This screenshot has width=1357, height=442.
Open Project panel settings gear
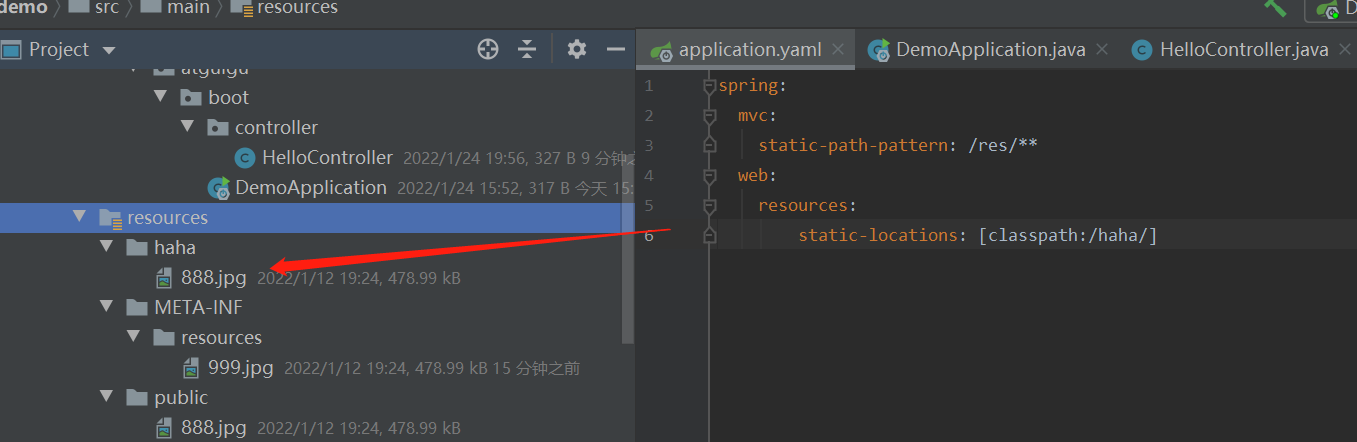[576, 49]
